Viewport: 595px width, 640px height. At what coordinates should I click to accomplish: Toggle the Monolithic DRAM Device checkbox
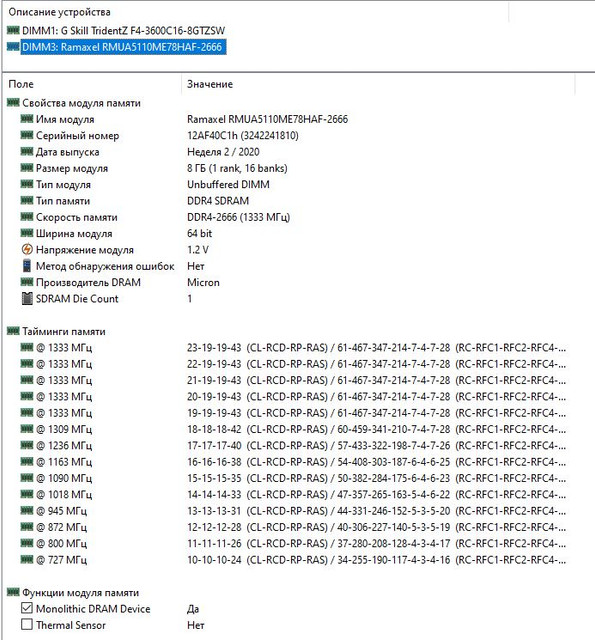pyautogui.click(x=27, y=608)
